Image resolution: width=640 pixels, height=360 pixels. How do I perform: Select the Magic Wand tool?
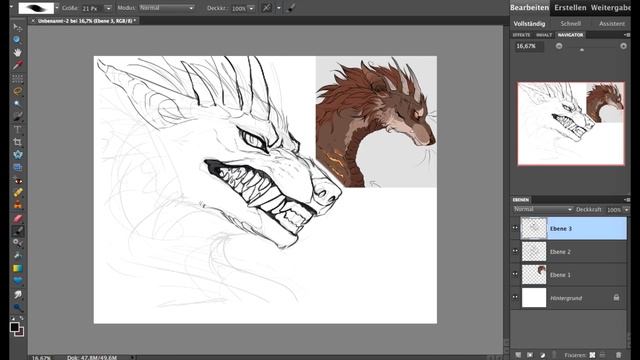[17, 103]
